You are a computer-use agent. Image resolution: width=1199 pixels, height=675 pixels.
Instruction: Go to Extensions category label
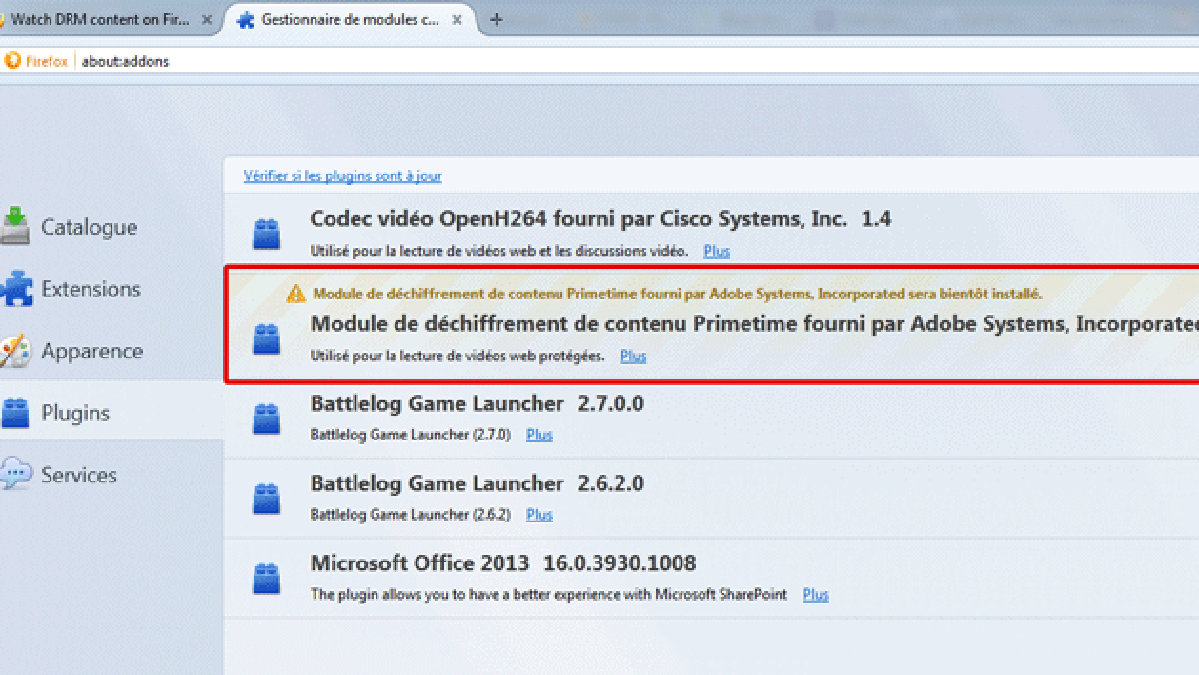click(91, 289)
